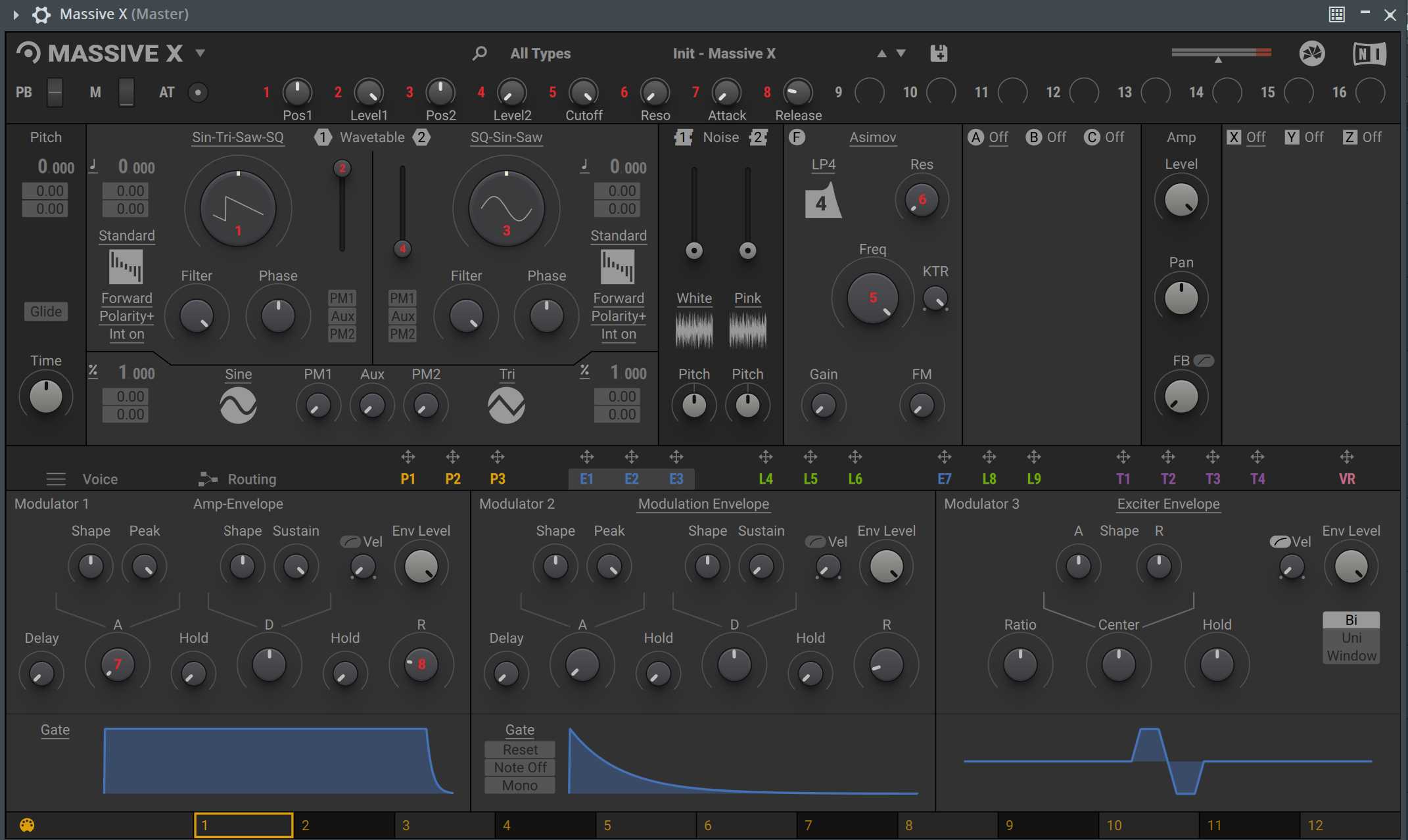Select the L5 LFO tab
Image resolution: width=1408 pixels, height=840 pixels.
(x=810, y=479)
